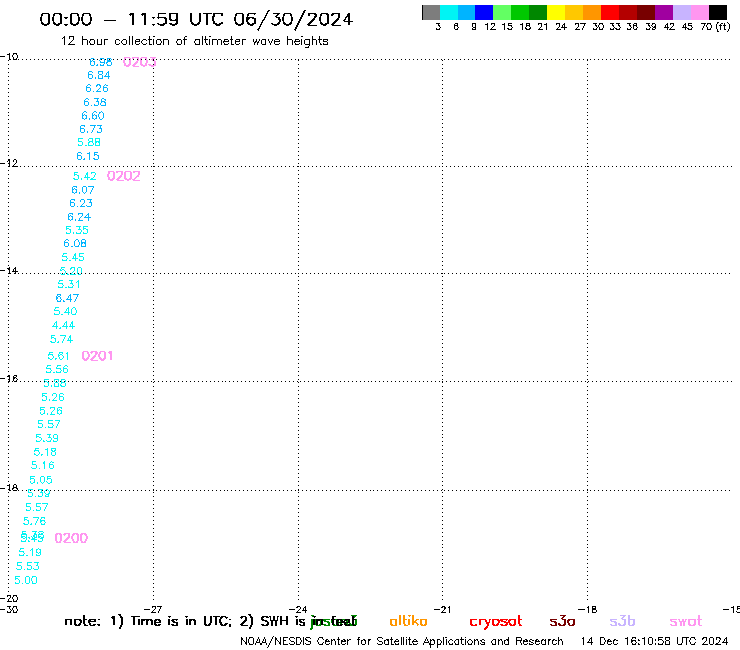The height and width of the screenshot is (650, 740).
Task: Click wave height value 5.74
Action: click(61, 339)
